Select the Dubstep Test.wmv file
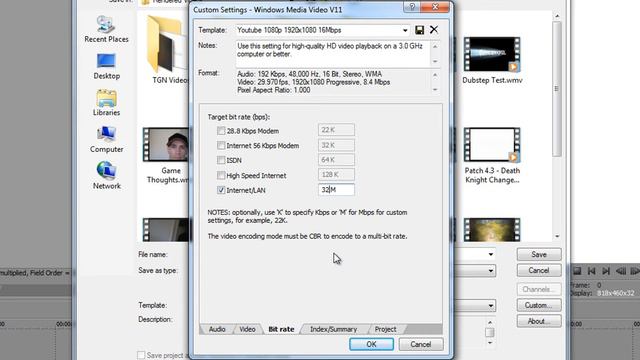 click(492, 60)
